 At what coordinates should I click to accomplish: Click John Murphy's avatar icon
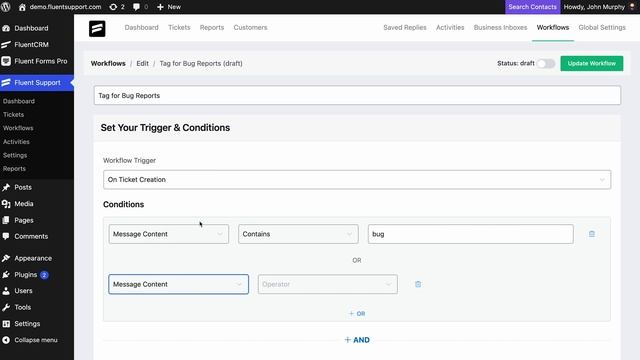click(632, 7)
